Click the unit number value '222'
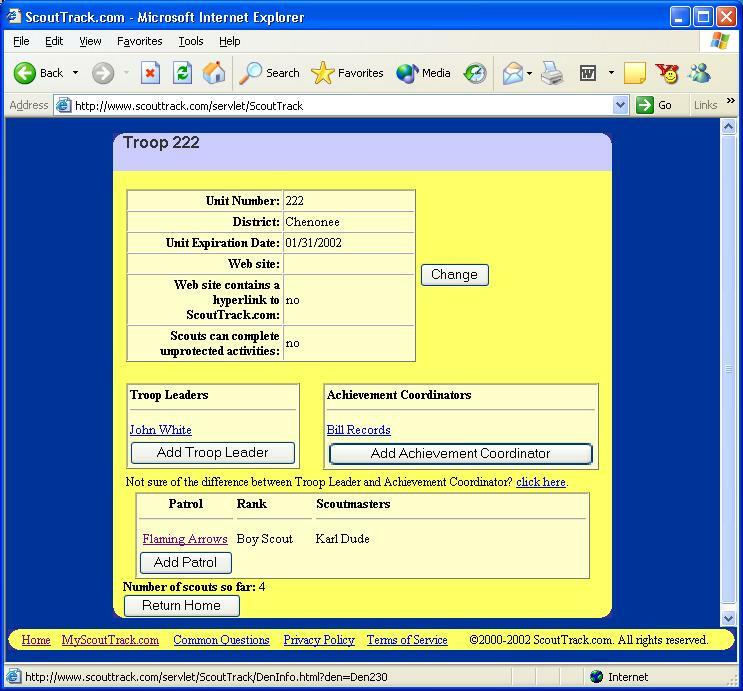Image resolution: width=743 pixels, height=691 pixels. tap(294, 201)
